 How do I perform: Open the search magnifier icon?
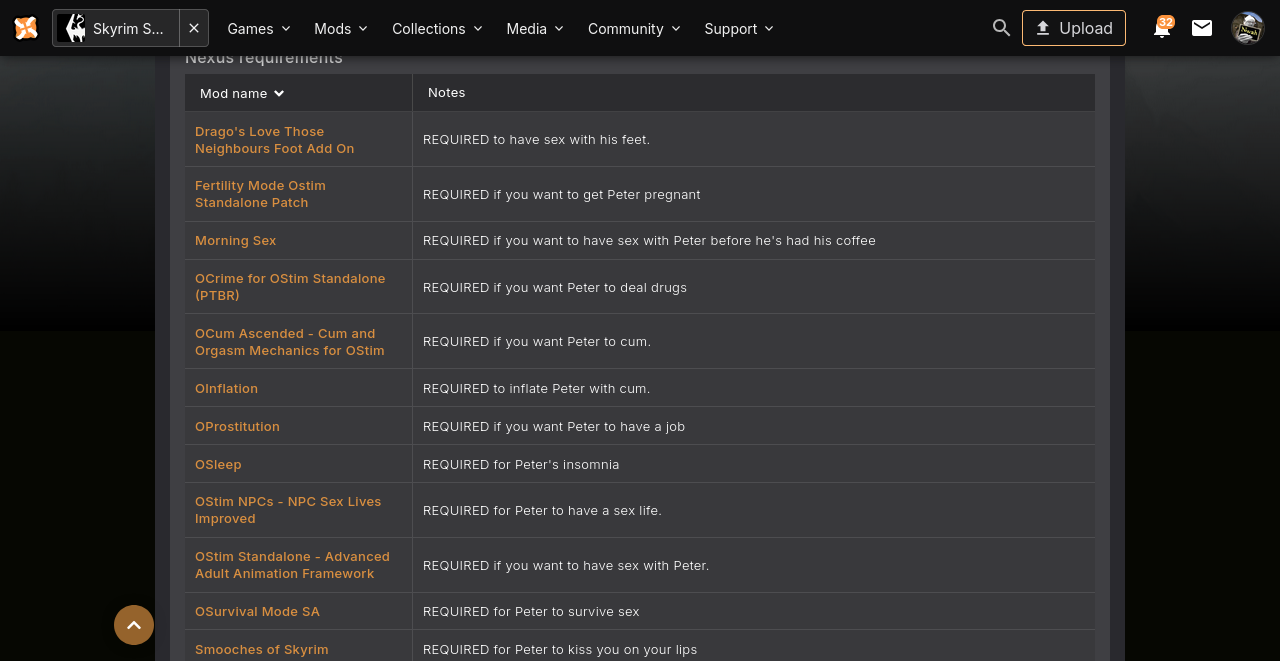tap(1001, 28)
